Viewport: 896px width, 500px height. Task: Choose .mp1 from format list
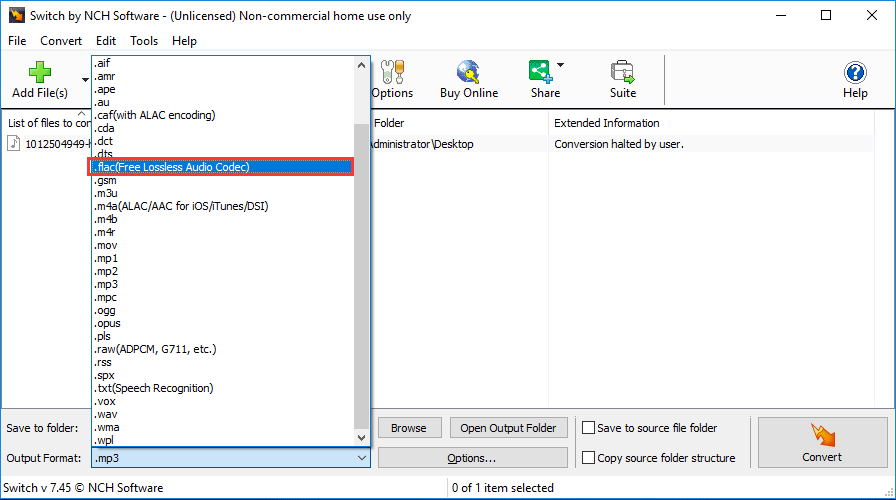(x=223, y=258)
